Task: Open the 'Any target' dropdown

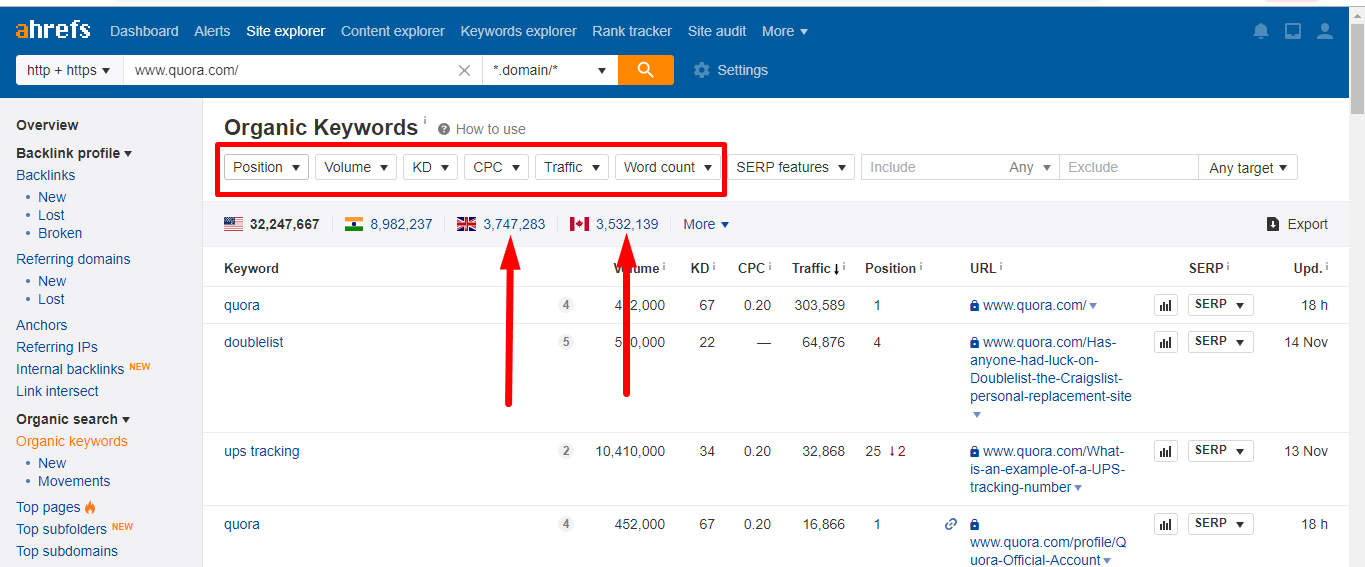Action: 1248,167
